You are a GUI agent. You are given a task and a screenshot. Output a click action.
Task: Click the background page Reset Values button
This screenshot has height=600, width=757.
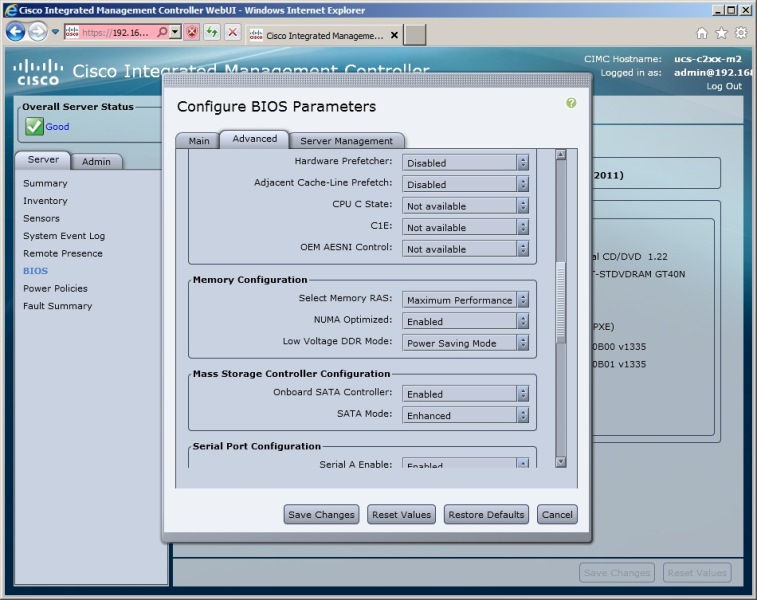(697, 573)
